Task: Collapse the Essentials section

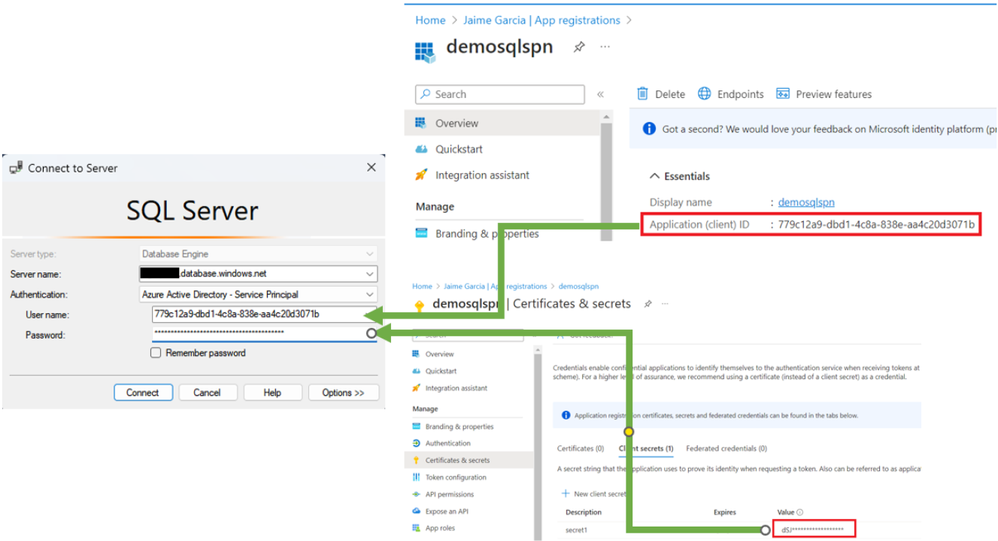Action: [654, 176]
